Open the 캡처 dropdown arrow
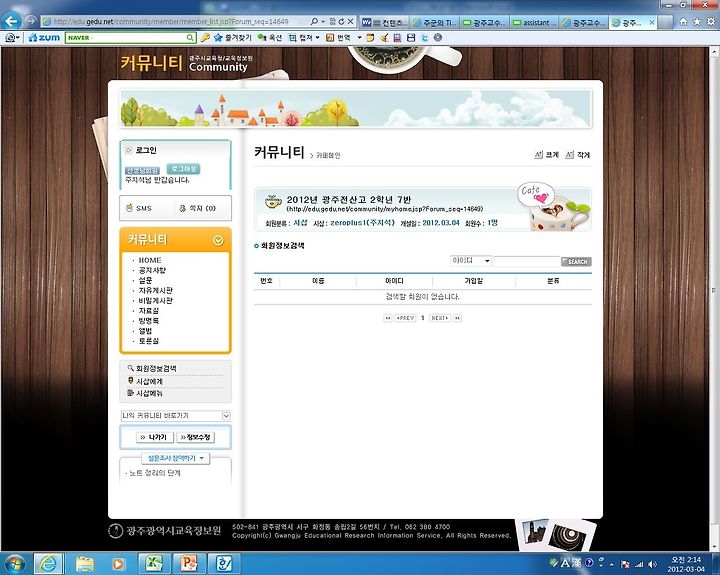The image size is (720, 575). pos(317,38)
